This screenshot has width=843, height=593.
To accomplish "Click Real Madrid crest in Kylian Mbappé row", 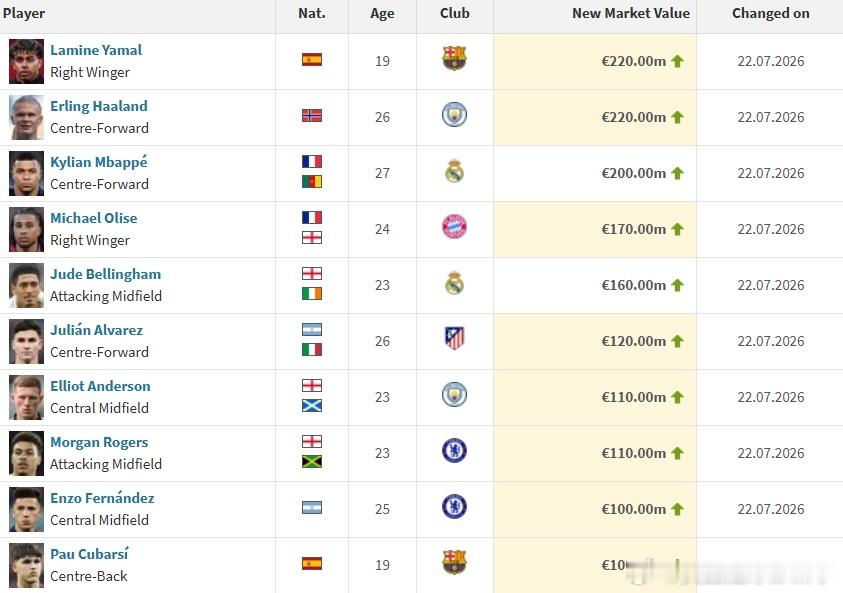I will pos(454,170).
